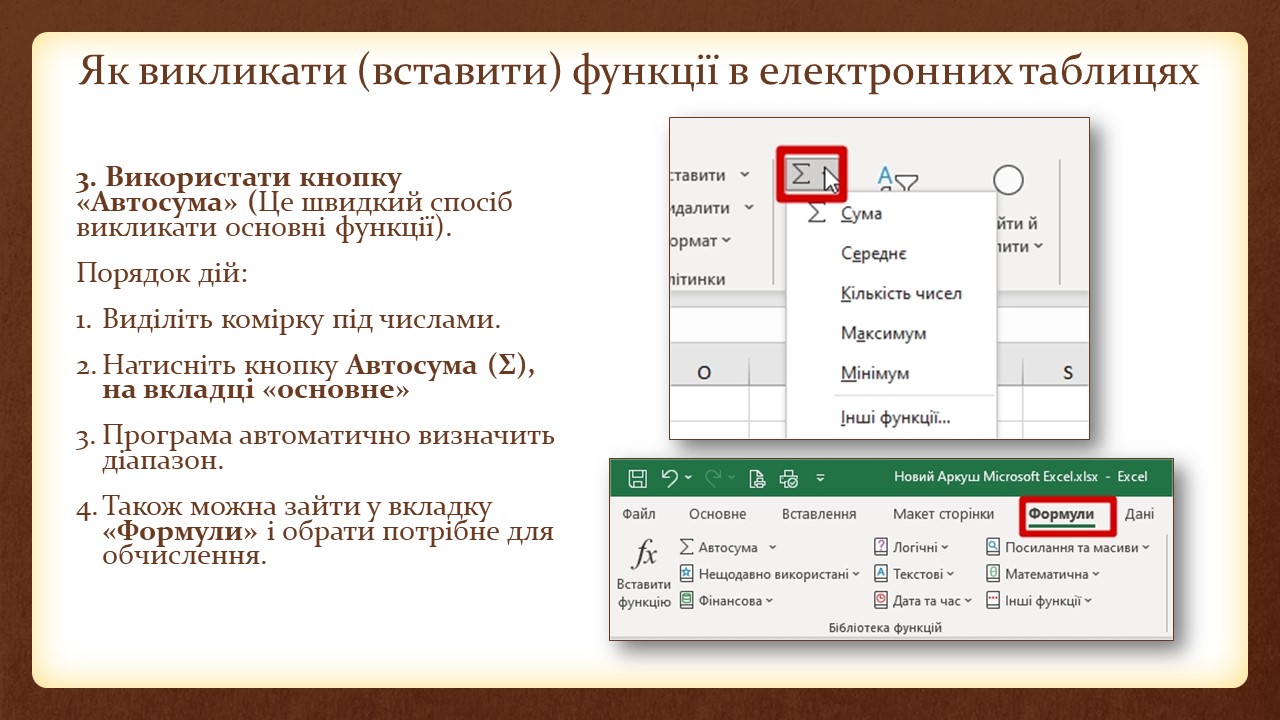The height and width of the screenshot is (720, 1280).
Task: Click the Текстові letter-A book icon
Action: click(x=881, y=574)
